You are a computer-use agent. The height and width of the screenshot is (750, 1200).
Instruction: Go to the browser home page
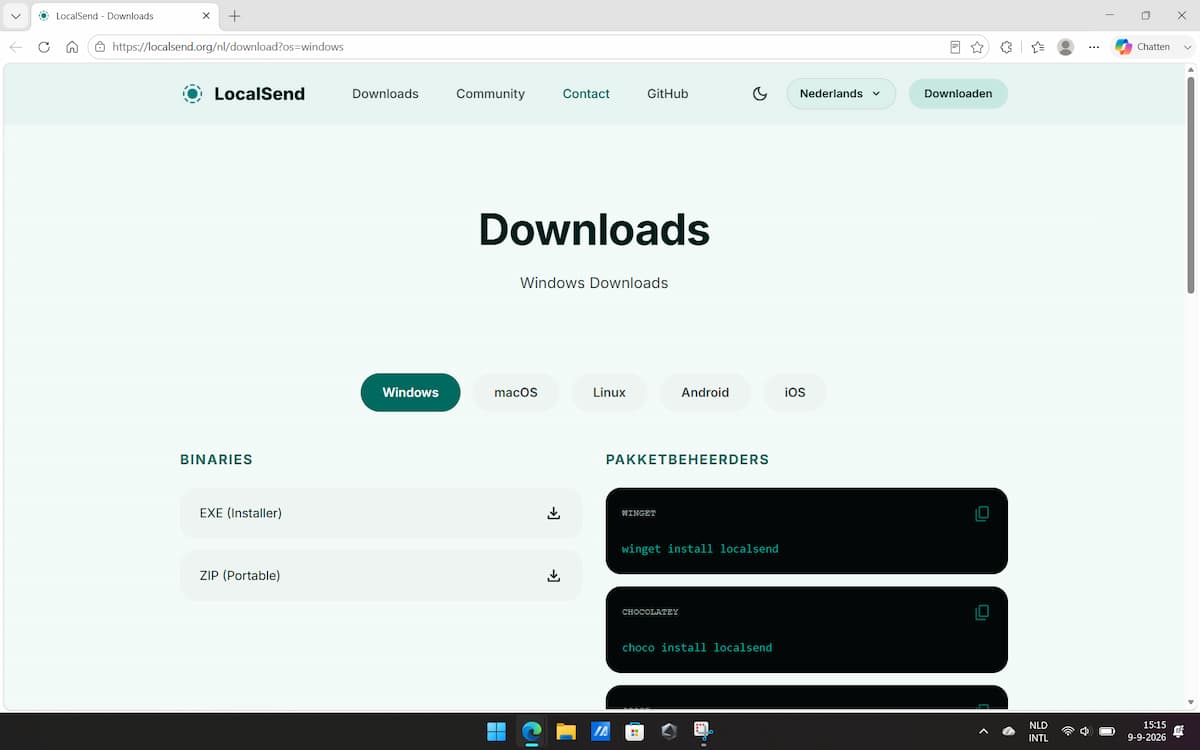coord(72,47)
